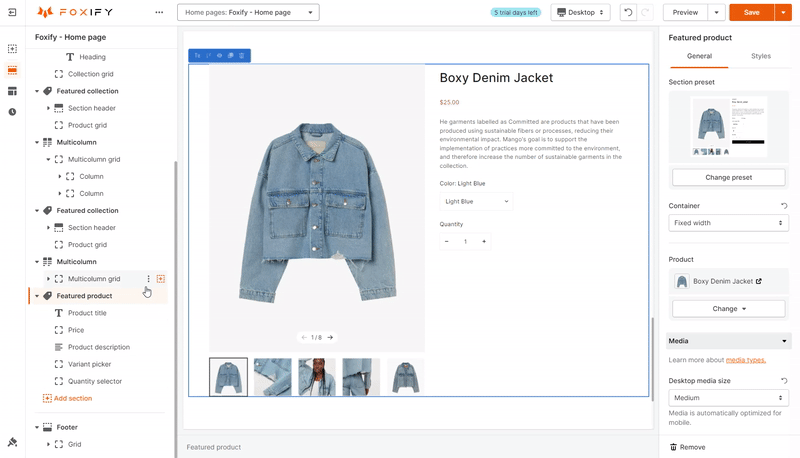800x458 pixels.
Task: Collapse the Featured product tree section
Action: coord(37,296)
